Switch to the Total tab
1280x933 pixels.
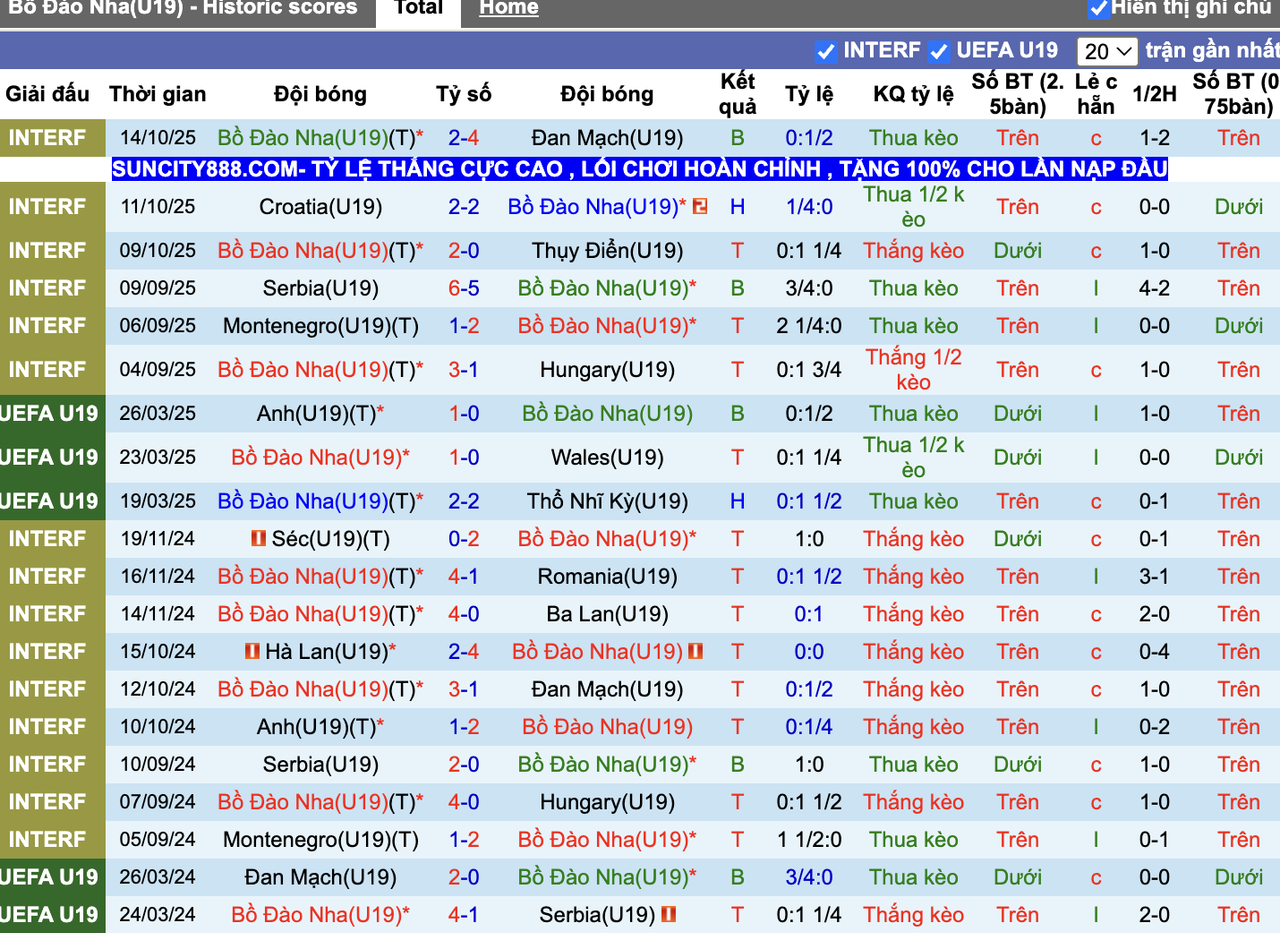pyautogui.click(x=419, y=9)
